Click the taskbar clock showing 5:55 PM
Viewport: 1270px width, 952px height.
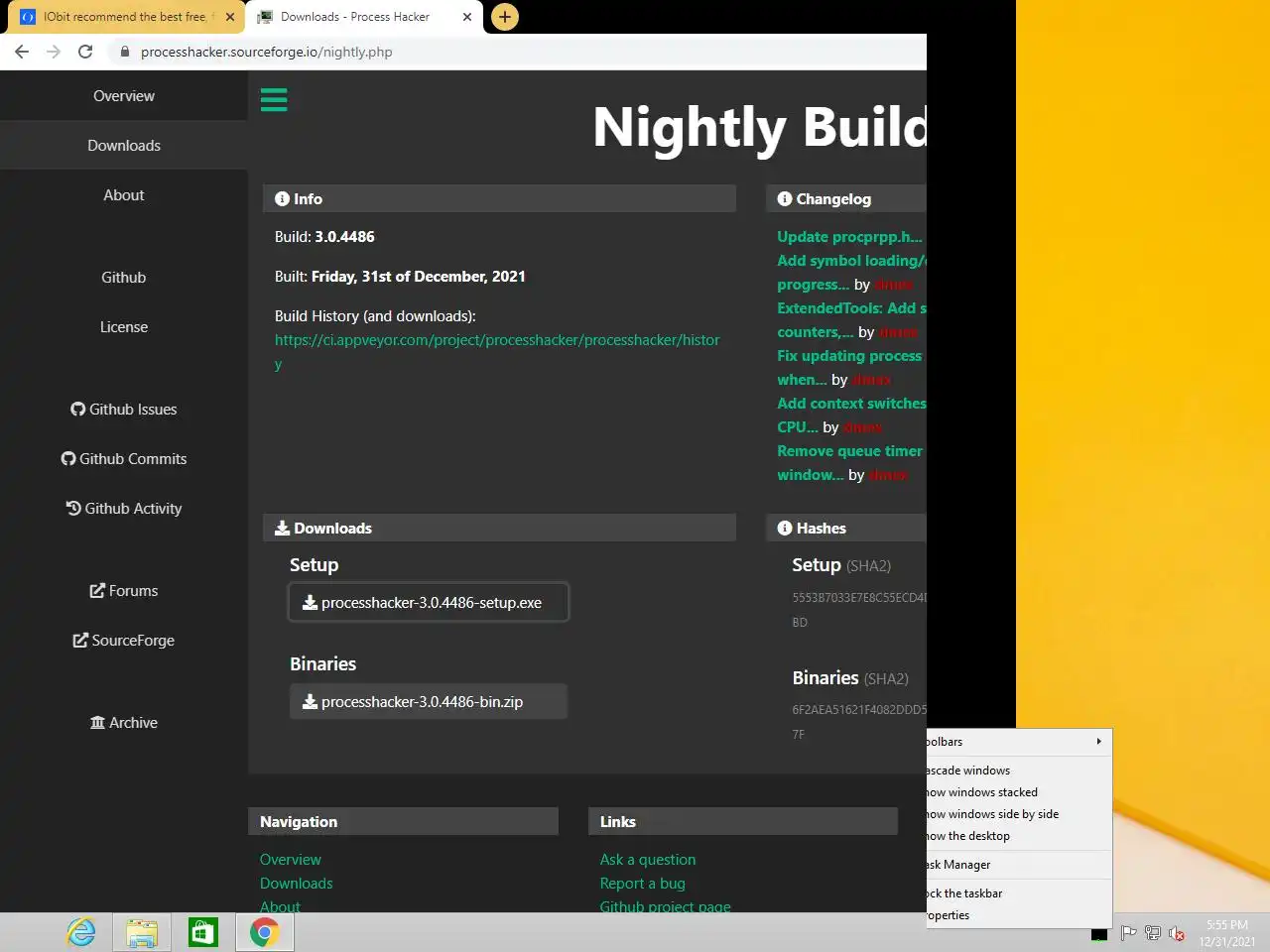coord(1227,932)
